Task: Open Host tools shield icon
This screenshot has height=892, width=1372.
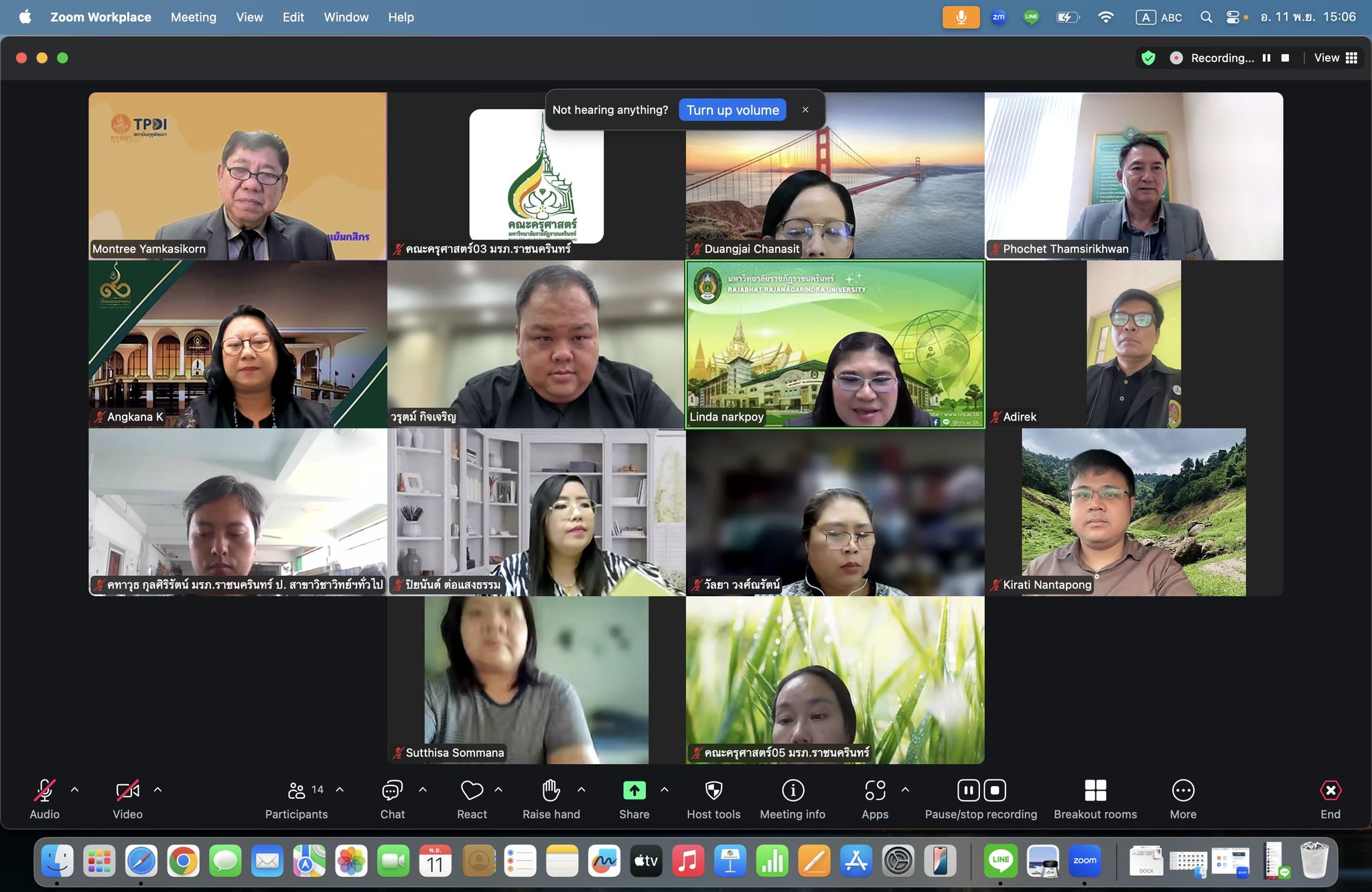Action: click(713, 792)
